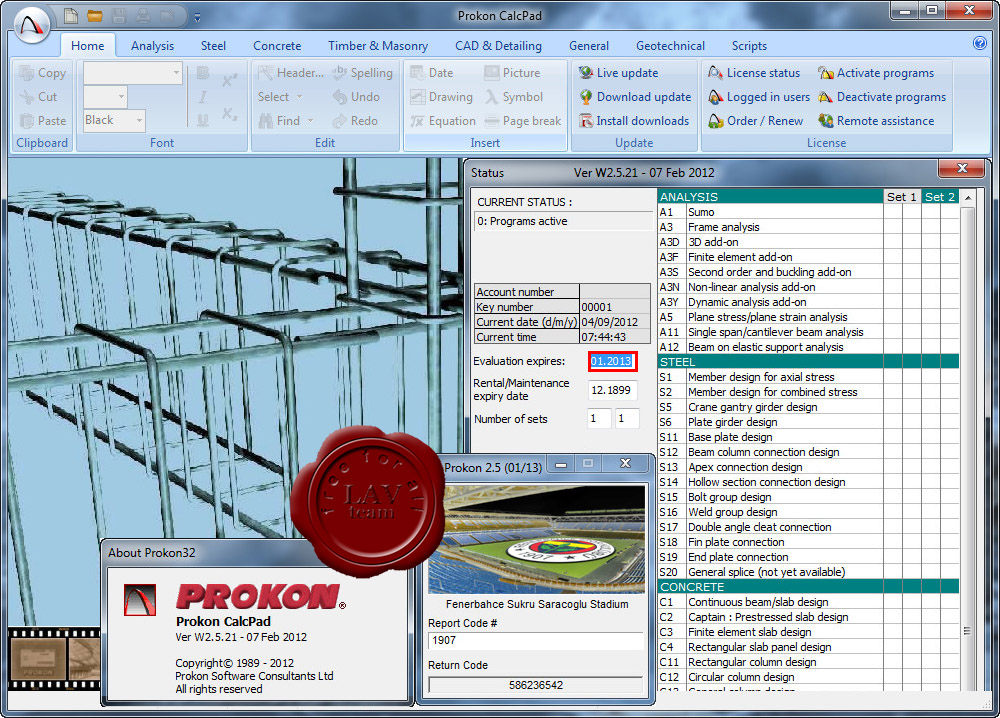Click the Order / Renew icon

point(716,121)
